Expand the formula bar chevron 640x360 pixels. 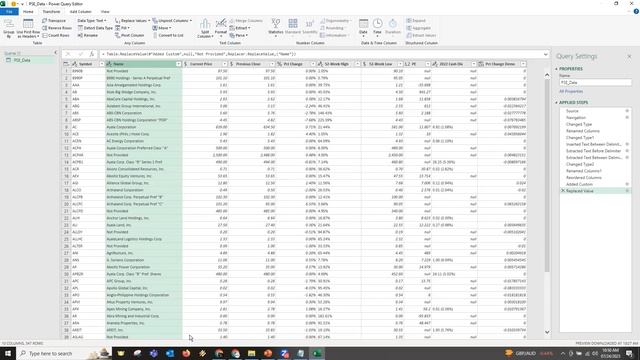point(546,54)
